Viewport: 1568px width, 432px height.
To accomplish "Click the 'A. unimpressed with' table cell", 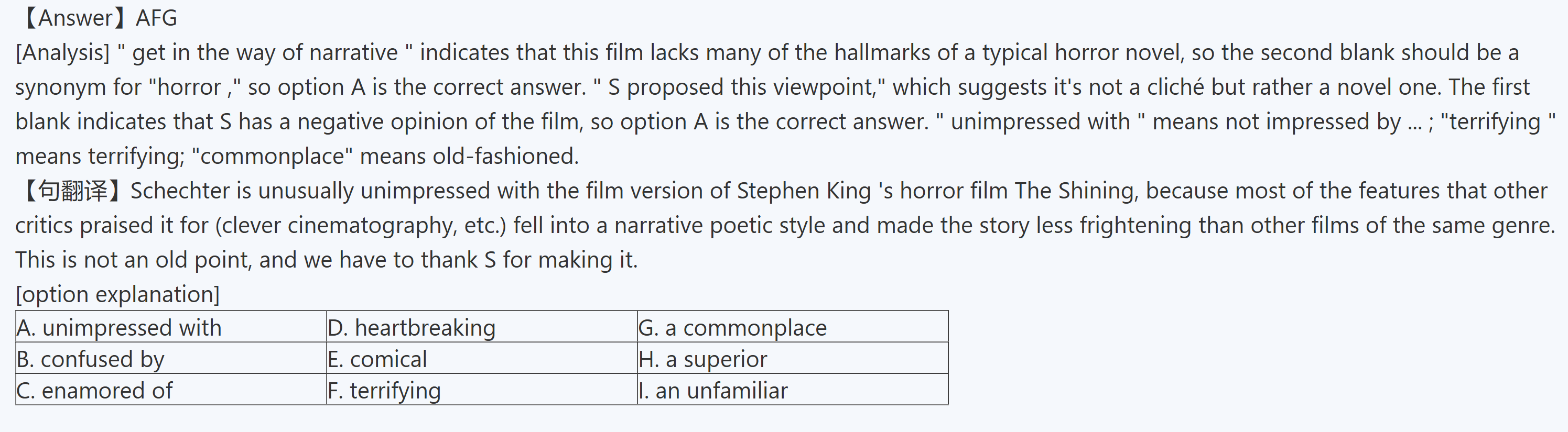I will click(x=170, y=327).
